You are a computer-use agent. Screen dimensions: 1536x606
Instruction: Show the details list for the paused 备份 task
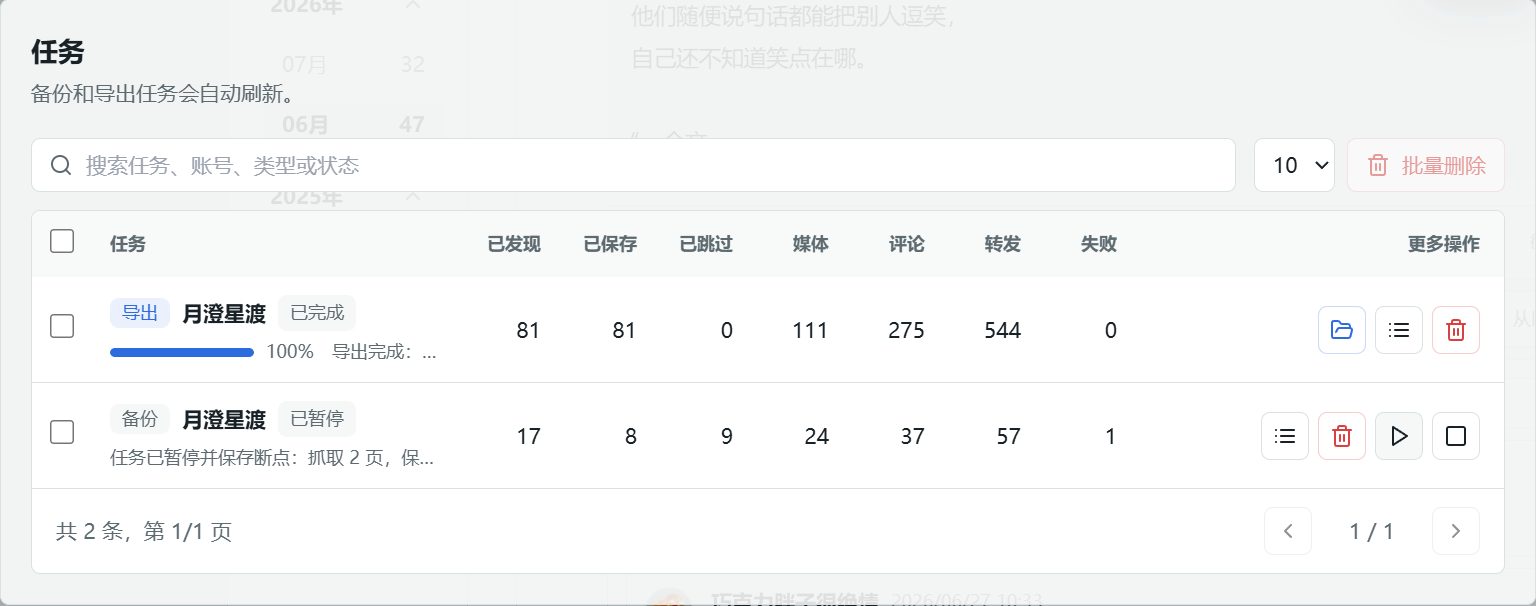(x=1285, y=436)
